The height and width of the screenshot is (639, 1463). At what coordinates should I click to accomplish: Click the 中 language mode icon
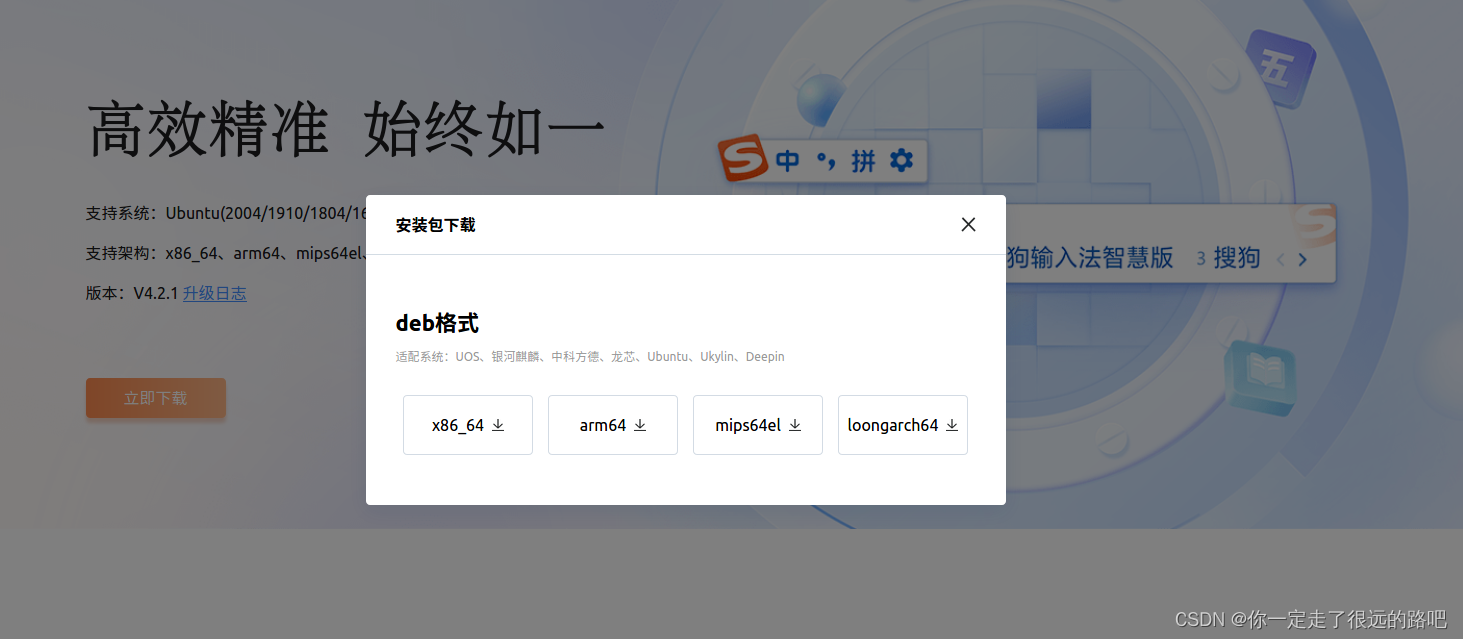pyautogui.click(x=788, y=160)
